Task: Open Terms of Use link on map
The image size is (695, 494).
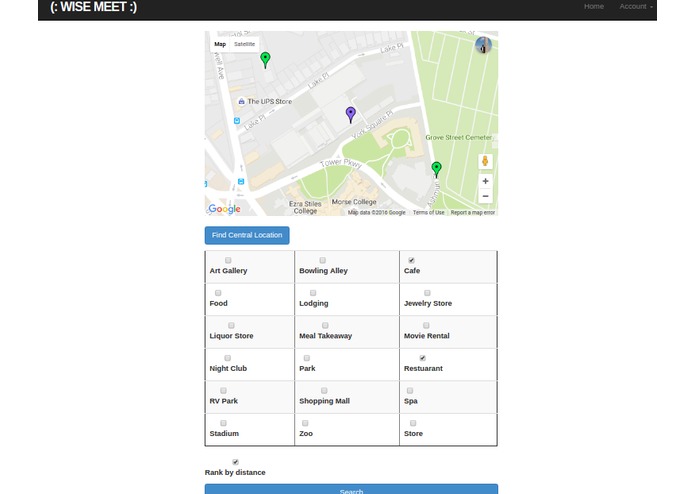Action: tap(428, 213)
